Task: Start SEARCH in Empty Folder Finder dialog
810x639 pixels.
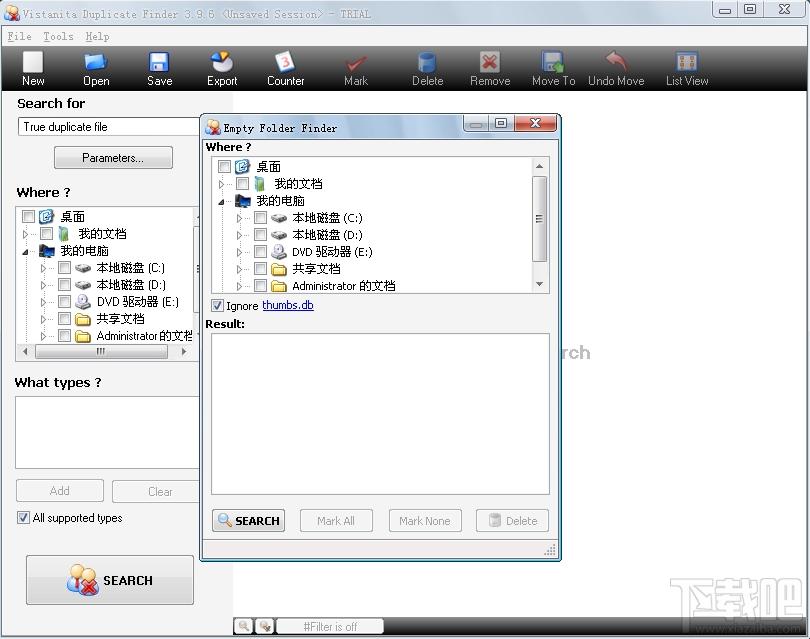Action: pyautogui.click(x=248, y=521)
